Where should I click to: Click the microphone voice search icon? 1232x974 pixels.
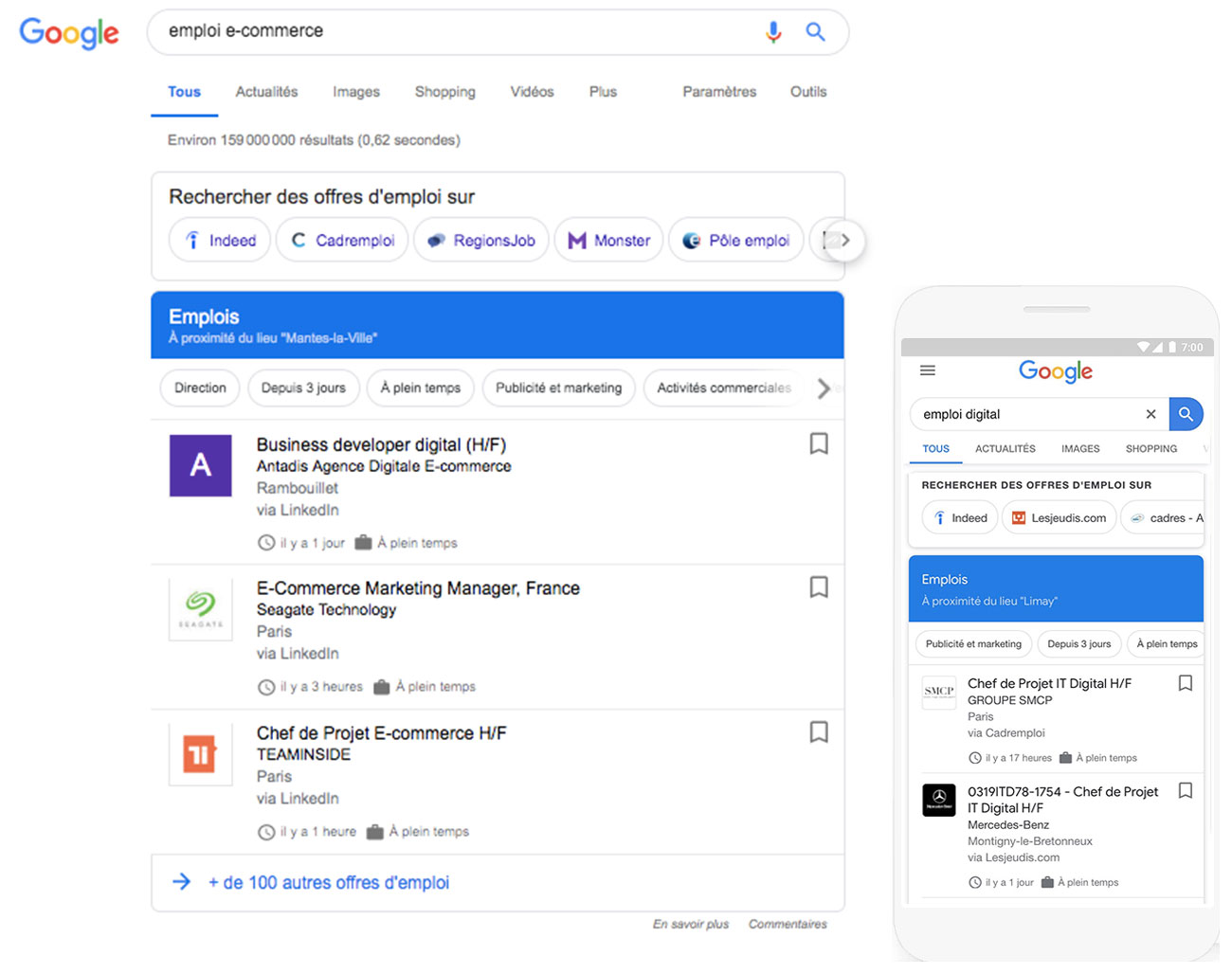point(773,32)
